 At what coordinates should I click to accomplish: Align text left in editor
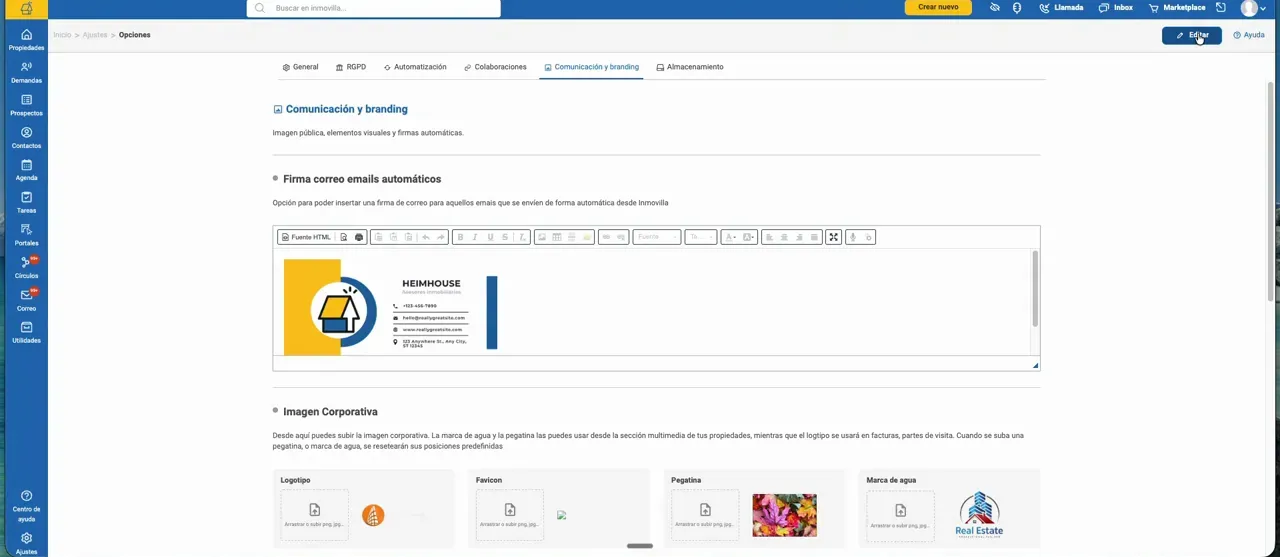769,237
